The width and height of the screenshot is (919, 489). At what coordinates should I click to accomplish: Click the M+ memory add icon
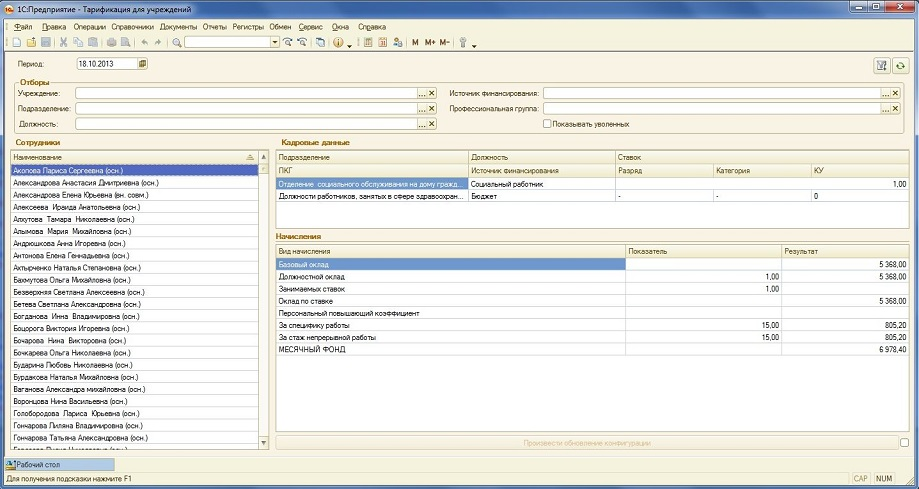coord(430,42)
